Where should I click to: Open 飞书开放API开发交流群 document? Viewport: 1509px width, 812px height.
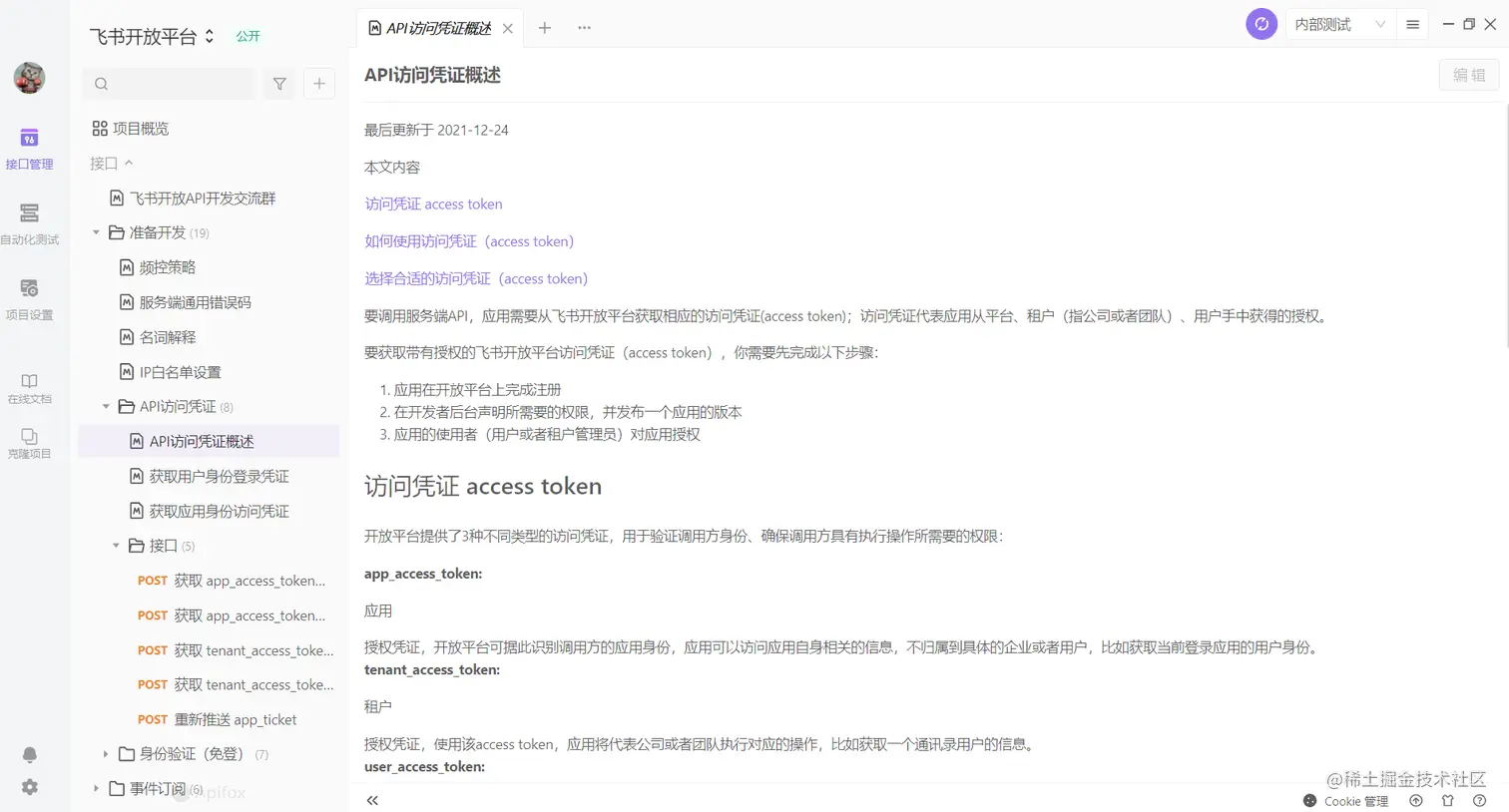tap(193, 199)
